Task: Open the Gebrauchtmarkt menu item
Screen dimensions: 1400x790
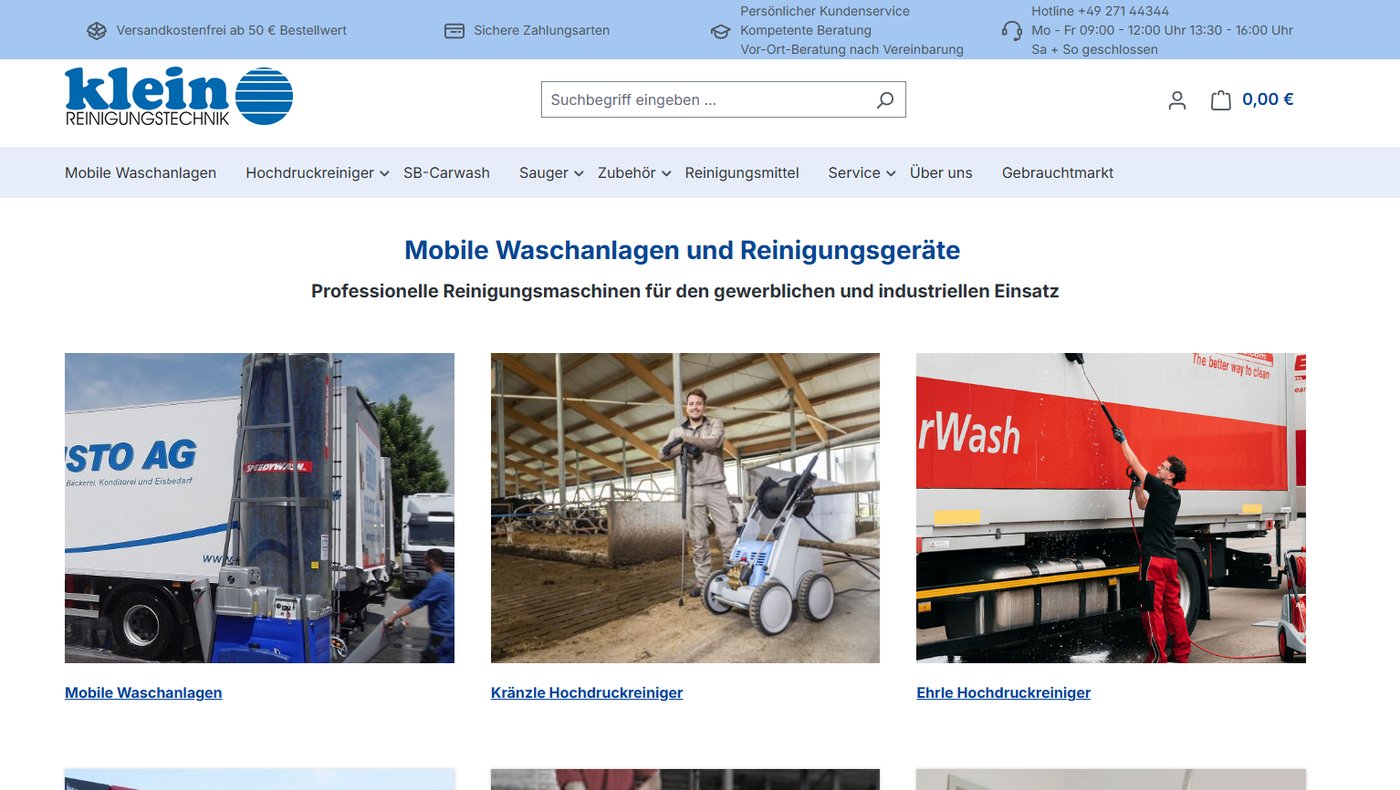Action: [x=1058, y=173]
